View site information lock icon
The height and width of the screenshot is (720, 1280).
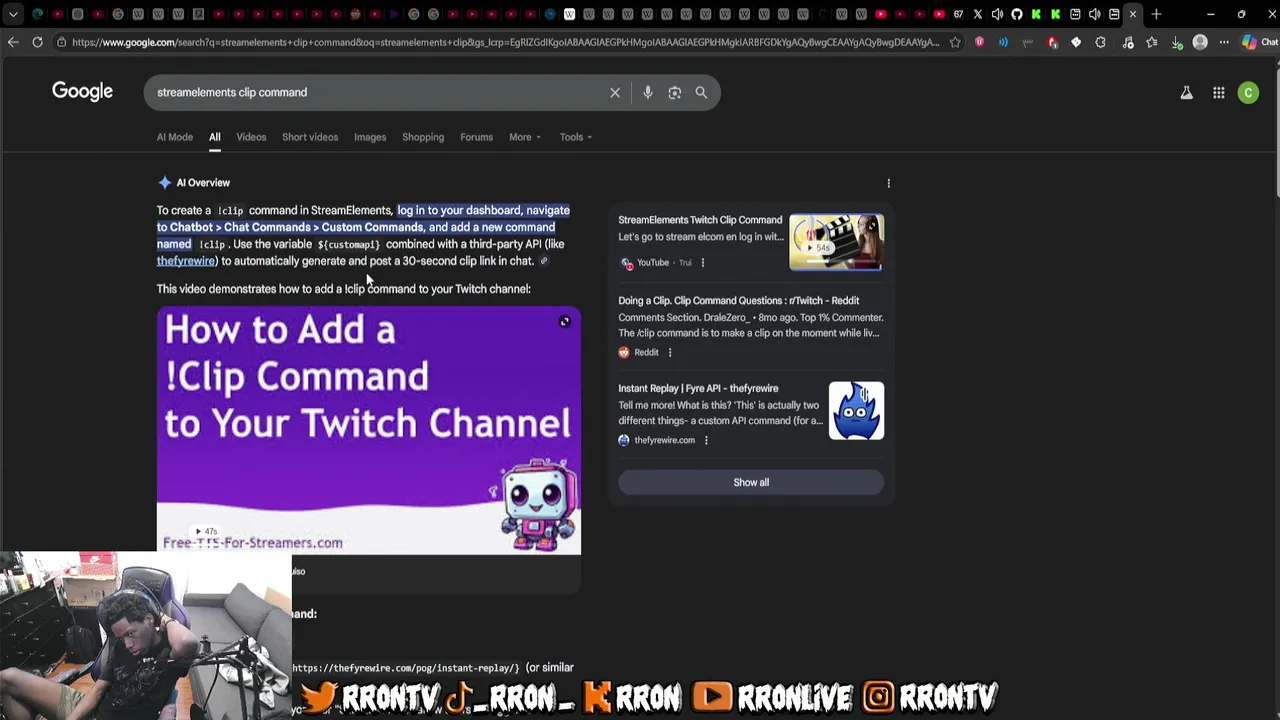tap(62, 42)
